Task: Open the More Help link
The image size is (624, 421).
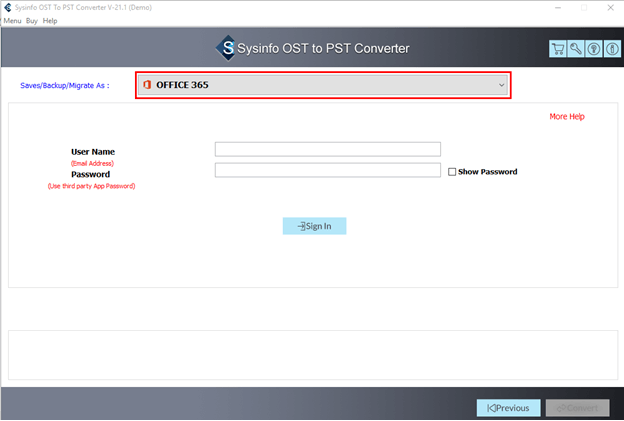Action: [567, 117]
